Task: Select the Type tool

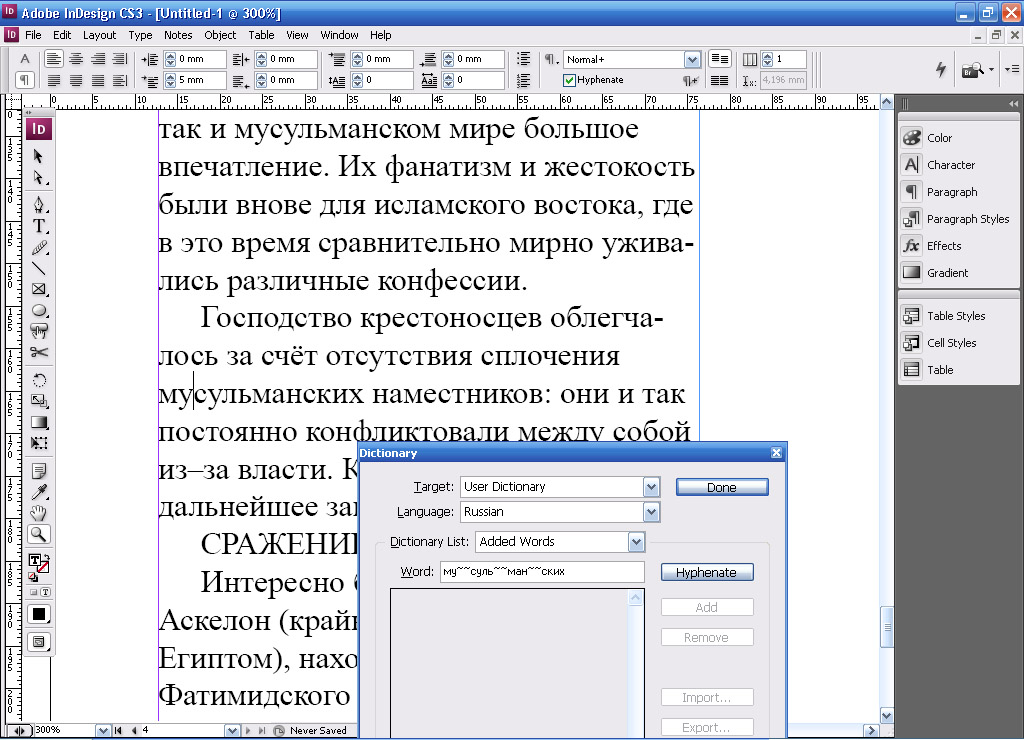Action: click(x=39, y=226)
